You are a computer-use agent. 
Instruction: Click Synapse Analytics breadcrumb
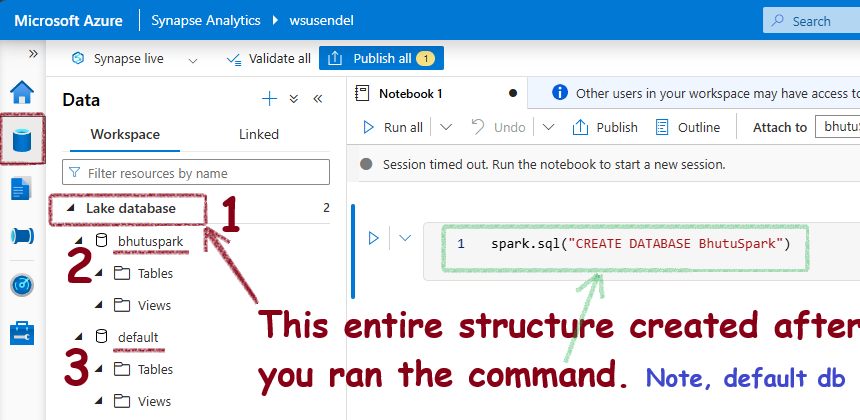coord(206,21)
